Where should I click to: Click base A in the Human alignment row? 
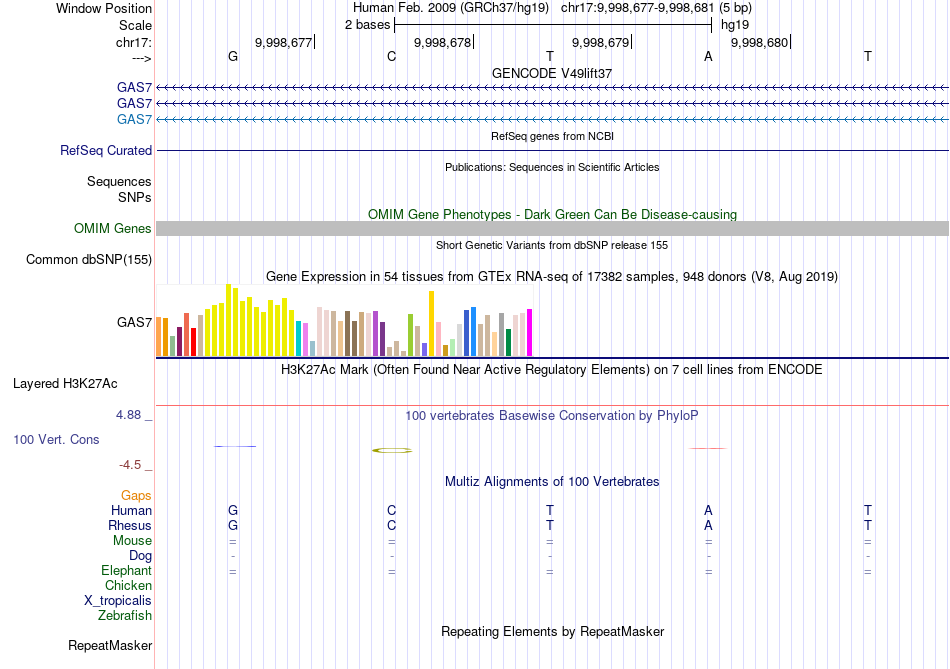[x=708, y=511]
